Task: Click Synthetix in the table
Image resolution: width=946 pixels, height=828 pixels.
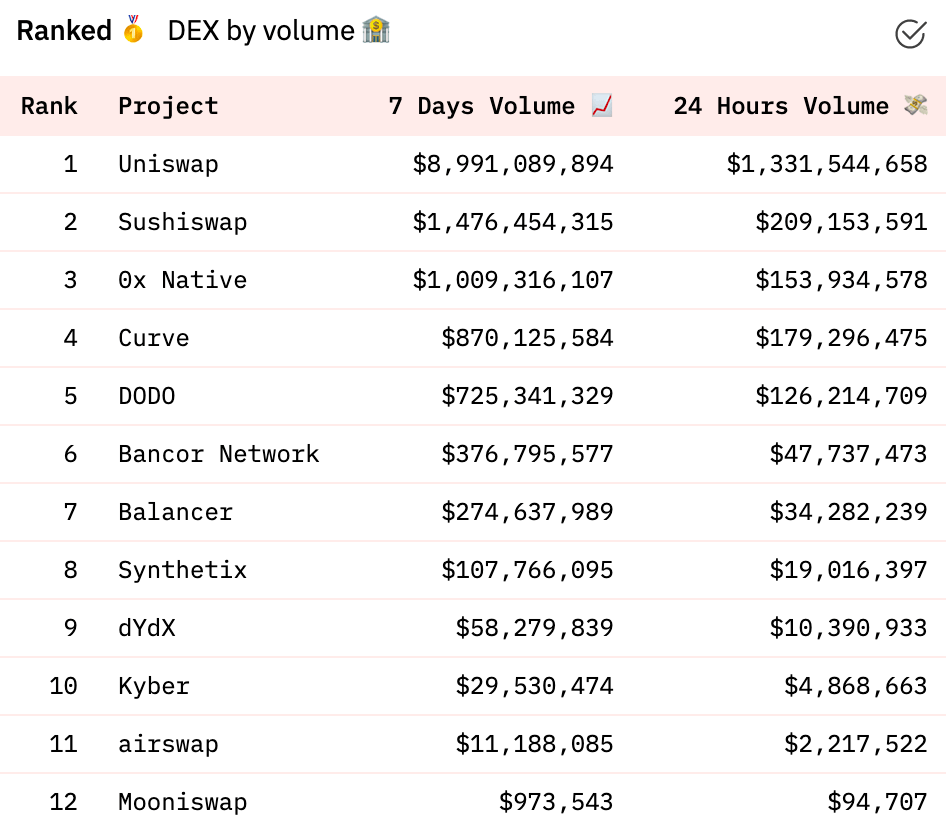Action: pos(182,570)
